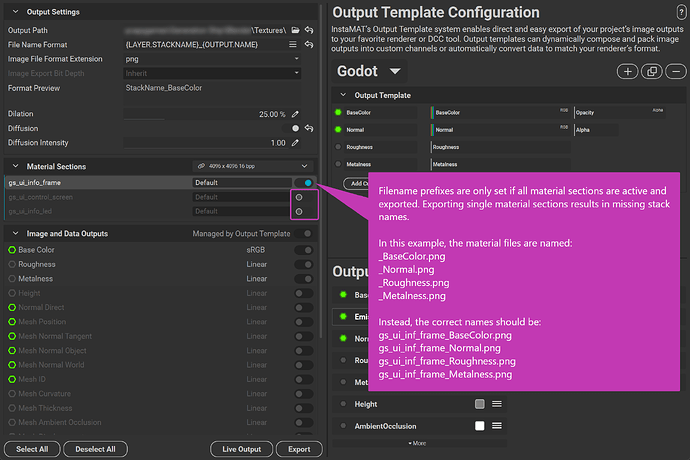
Task: Open the File Name Format token menu
Action: 293,44
